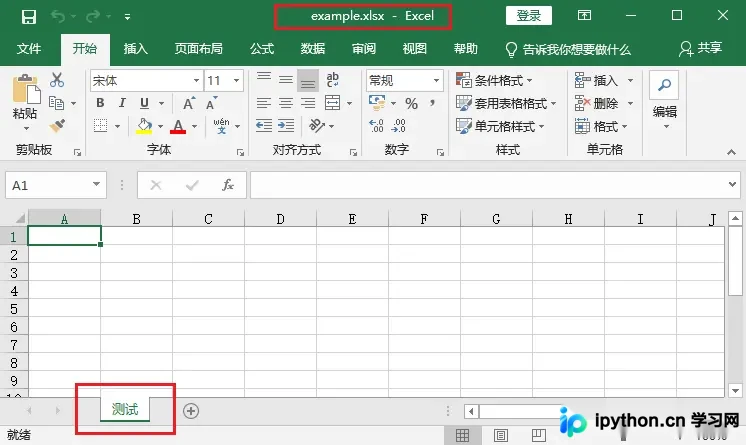Click Increase Indent icon
Image resolution: width=746 pixels, height=445 pixels.
[x=286, y=126]
